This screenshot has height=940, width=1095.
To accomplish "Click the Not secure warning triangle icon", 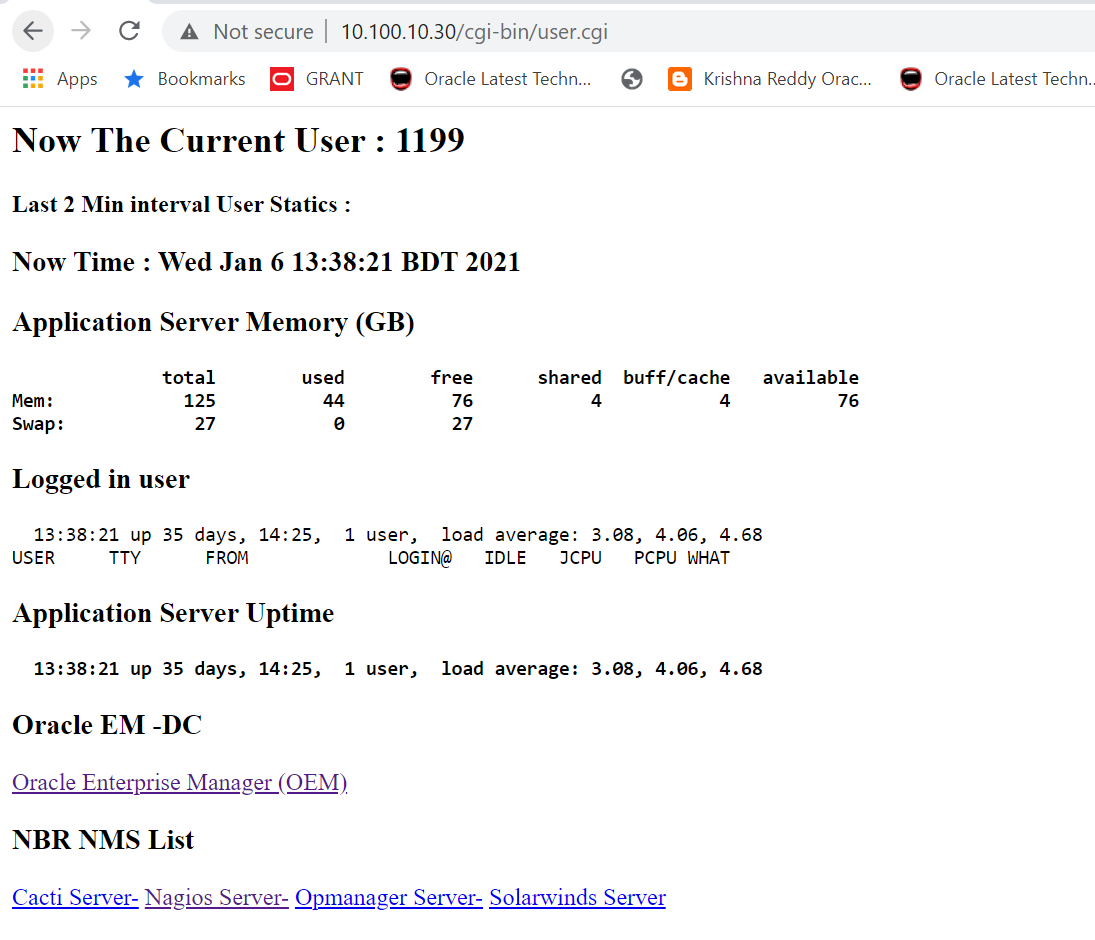I will pyautogui.click(x=189, y=31).
